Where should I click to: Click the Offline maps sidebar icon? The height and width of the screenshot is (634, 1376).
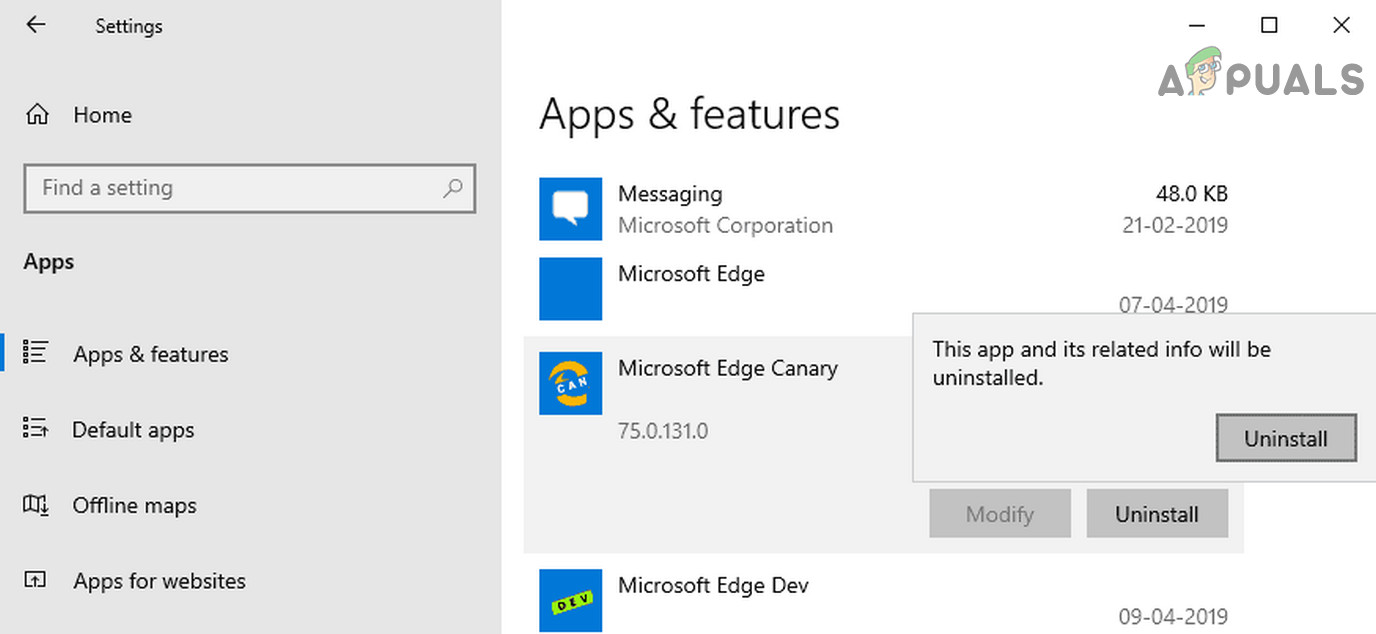point(36,505)
